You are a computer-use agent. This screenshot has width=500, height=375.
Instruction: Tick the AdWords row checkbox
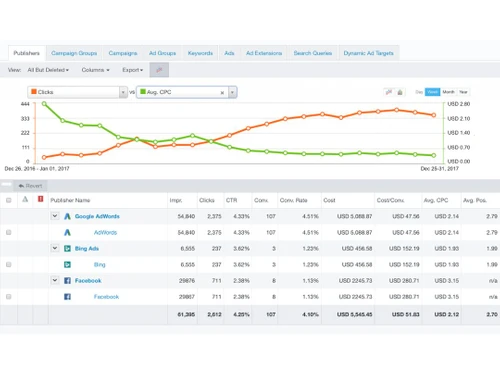click(x=9, y=232)
